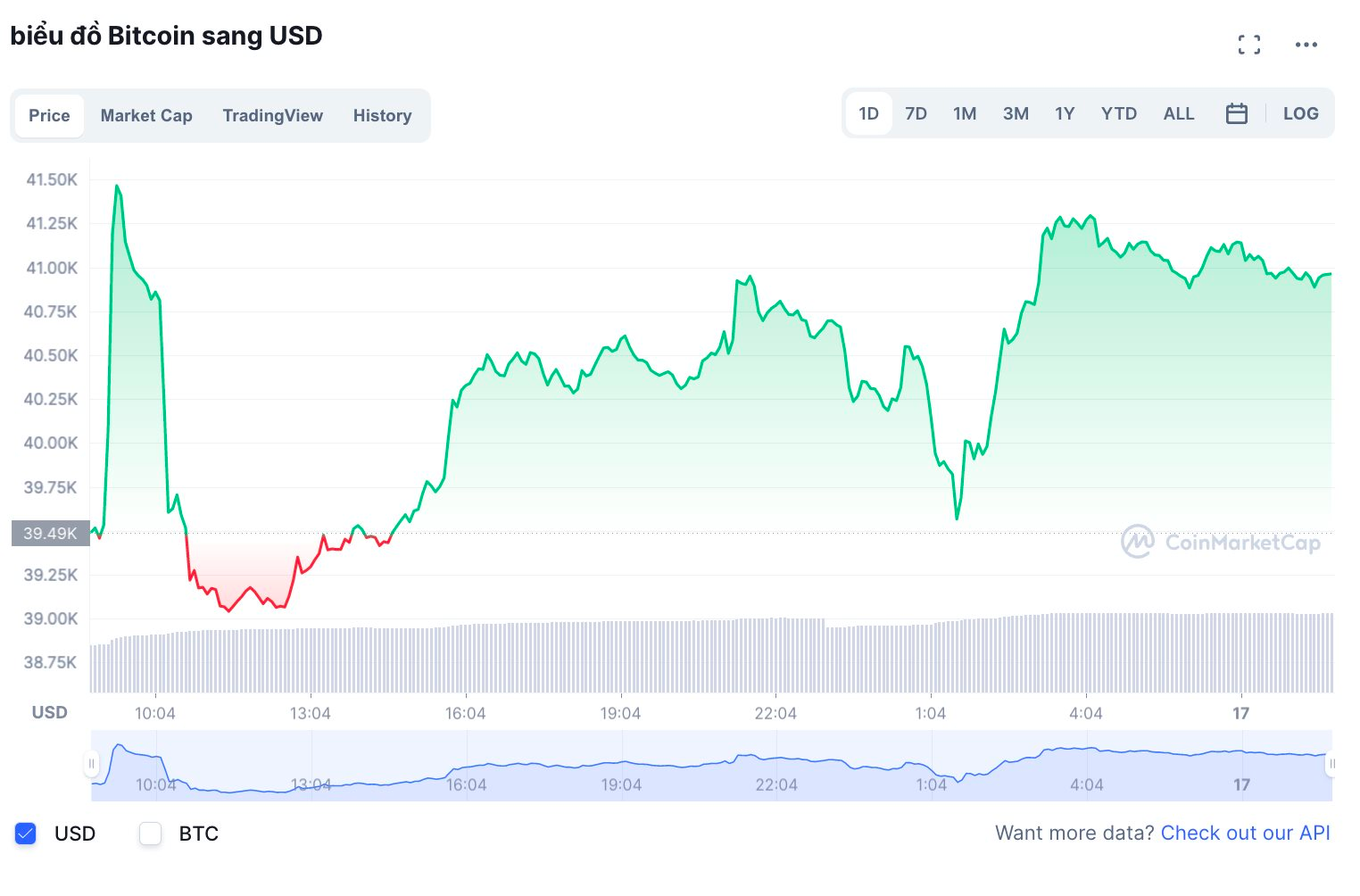Viewport: 1360px width, 896px height.
Task: Check the BTC currency checkbox
Action: 151,834
